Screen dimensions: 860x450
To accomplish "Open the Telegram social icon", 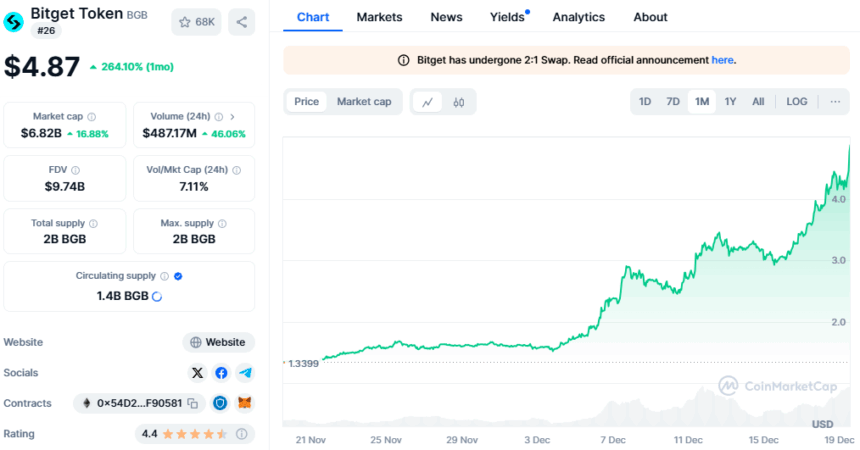I will tap(245, 373).
